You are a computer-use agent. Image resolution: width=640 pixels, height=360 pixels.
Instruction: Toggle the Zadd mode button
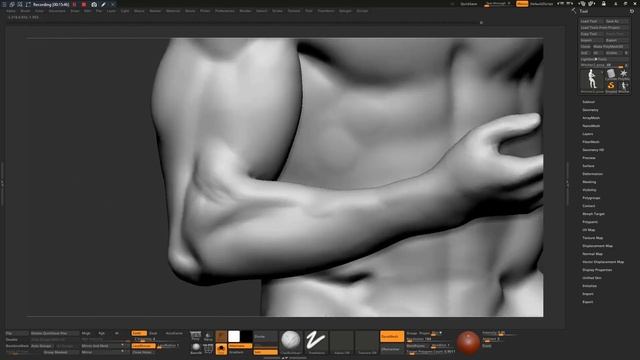click(x=139, y=333)
